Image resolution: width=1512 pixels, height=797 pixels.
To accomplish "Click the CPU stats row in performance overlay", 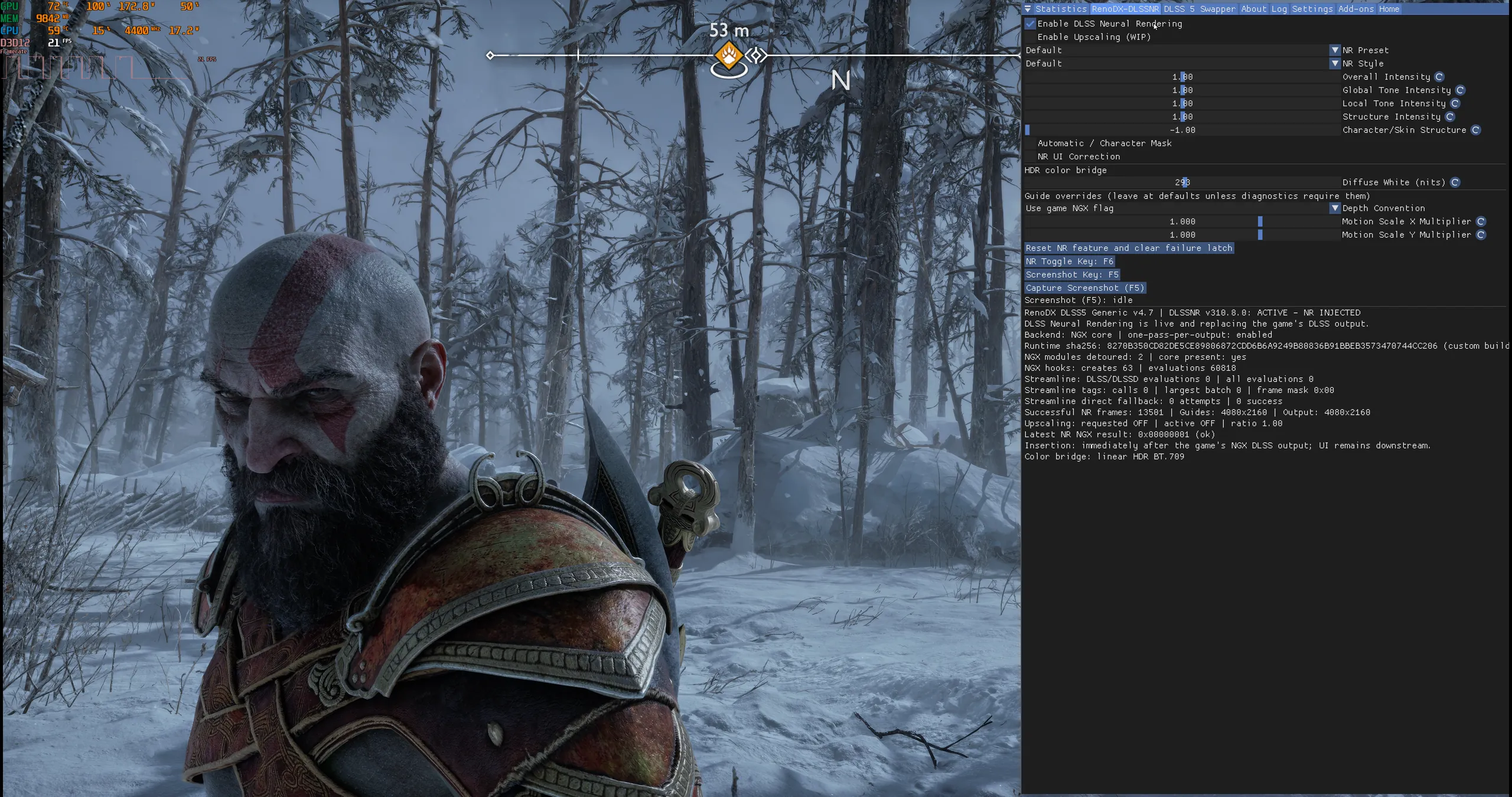I will point(100,30).
